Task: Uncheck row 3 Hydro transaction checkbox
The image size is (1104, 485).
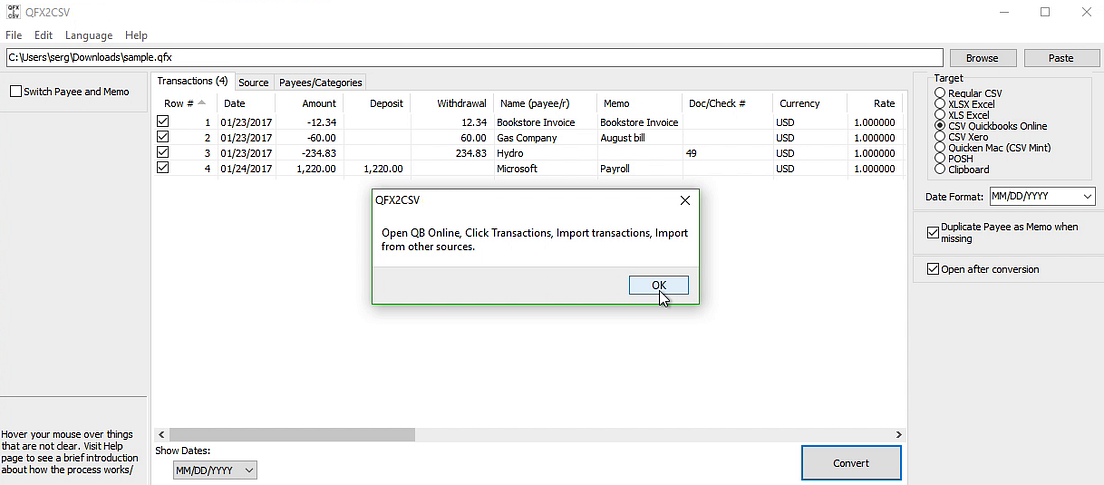Action: pyautogui.click(x=163, y=153)
